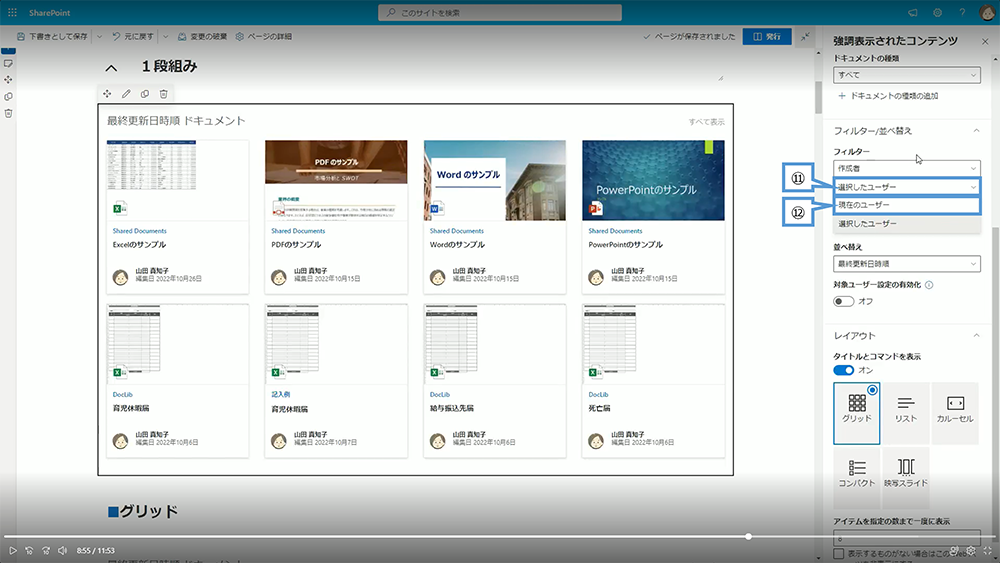Image resolution: width=1000 pixels, height=563 pixels.
Task: Click the 発行 publish button
Action: pos(767,36)
